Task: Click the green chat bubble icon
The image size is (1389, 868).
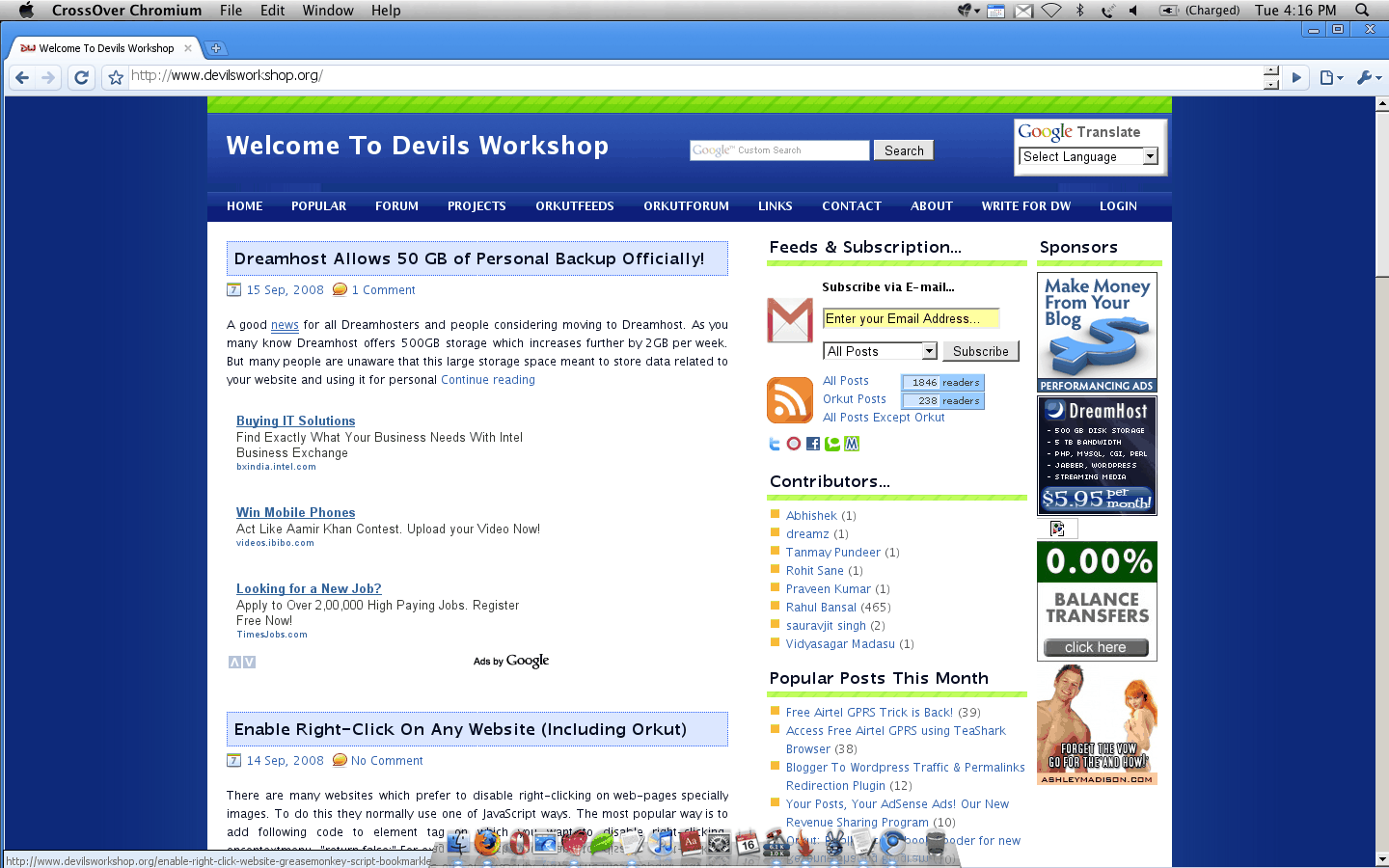Action: click(832, 444)
